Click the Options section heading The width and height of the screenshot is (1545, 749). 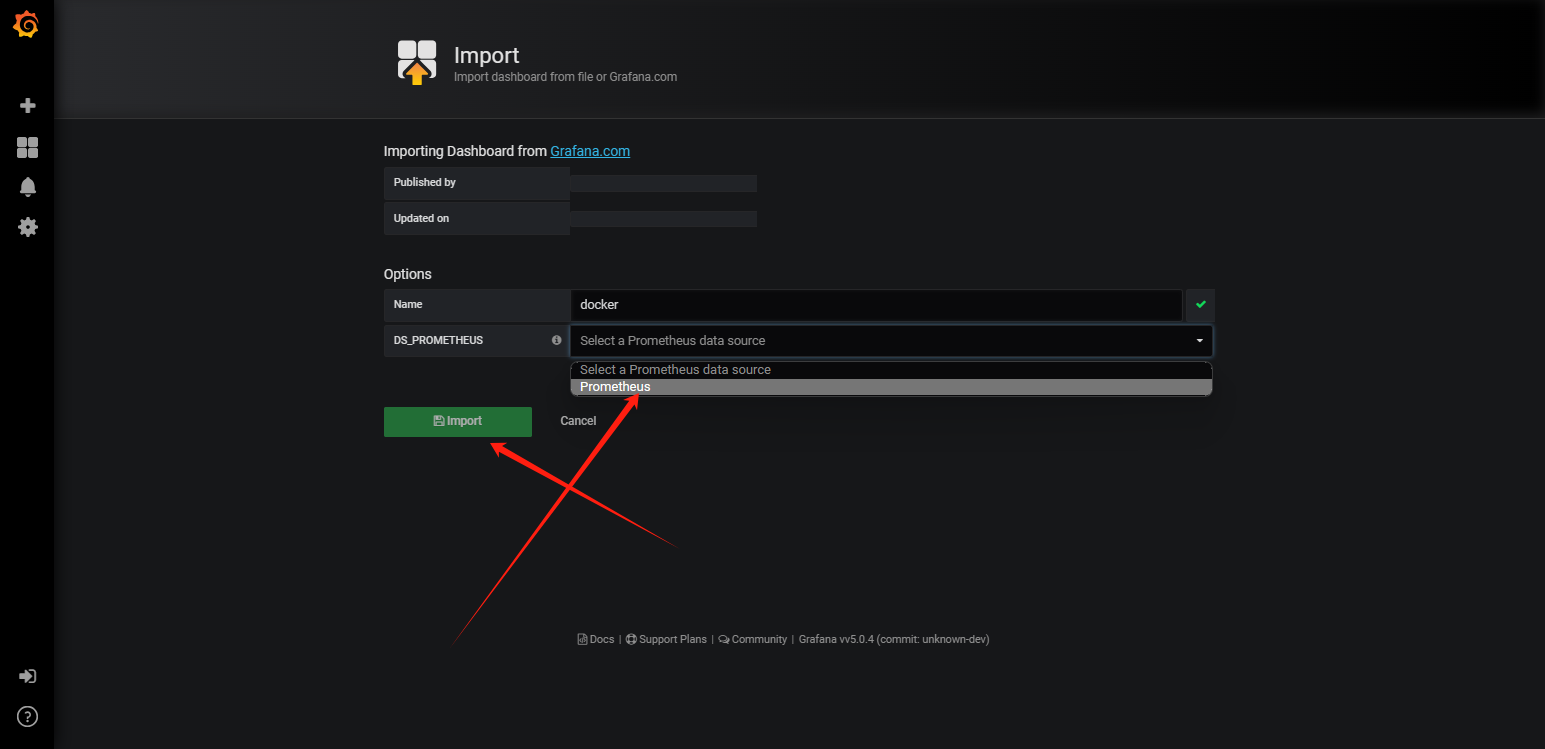coord(408,274)
